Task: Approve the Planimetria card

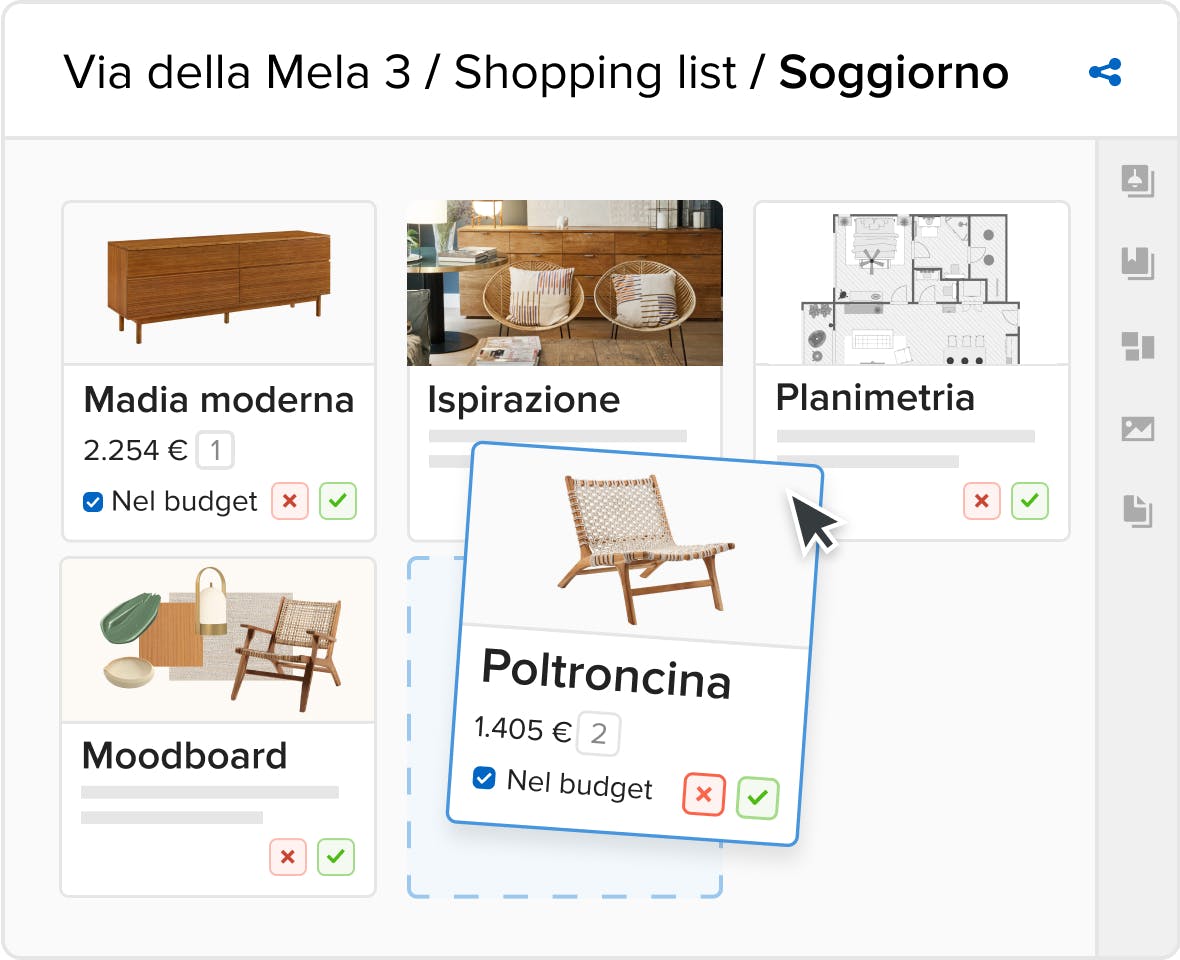Action: click(1029, 501)
